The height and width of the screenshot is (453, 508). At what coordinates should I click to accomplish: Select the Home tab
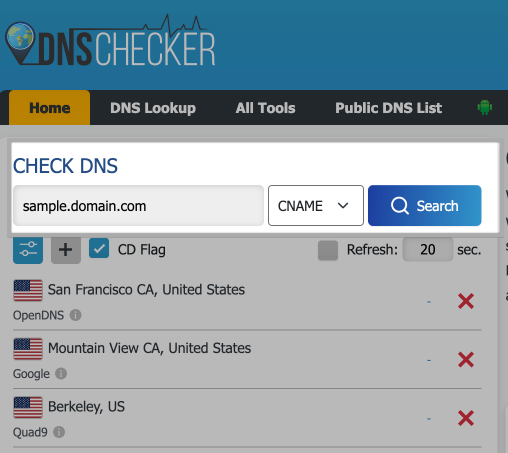coord(49,108)
